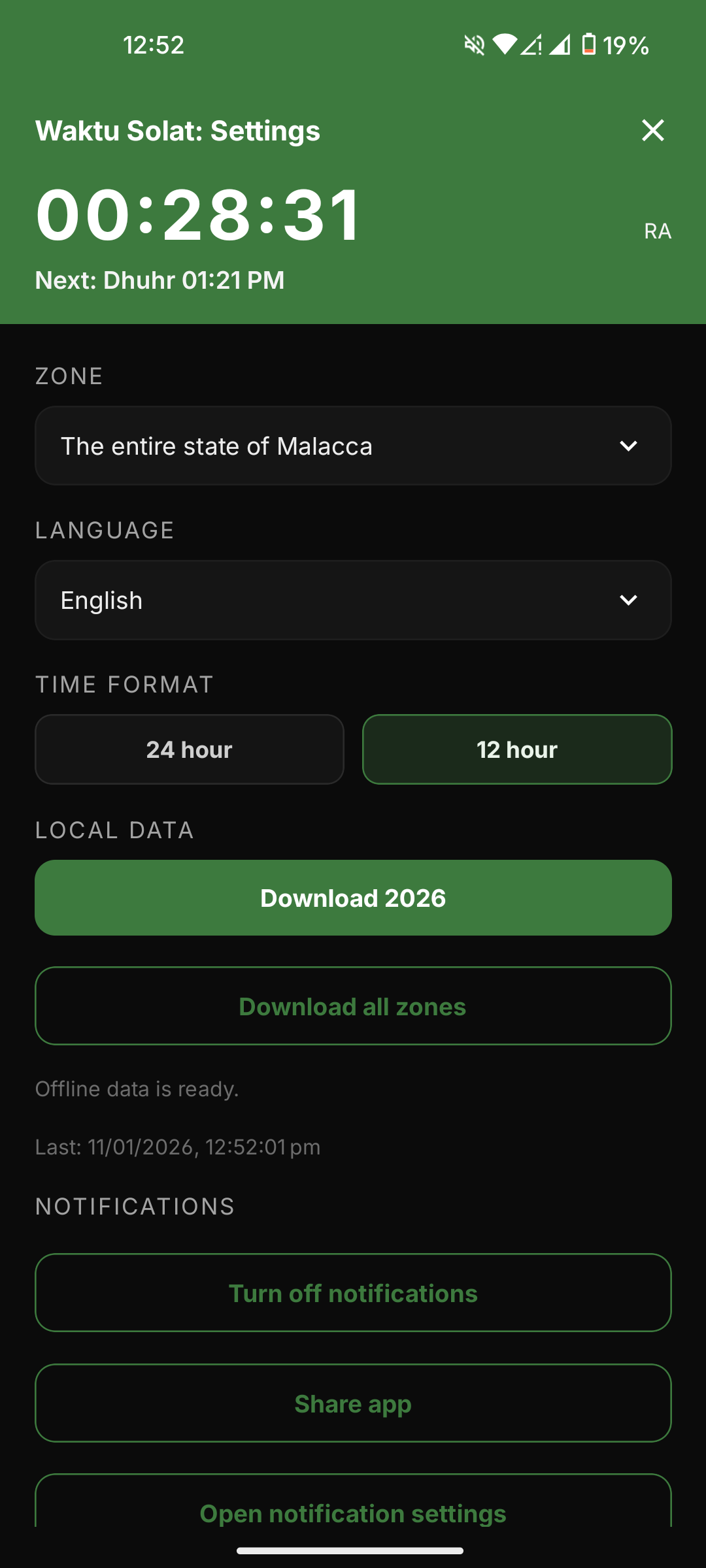Viewport: 706px width, 1568px height.
Task: Tap the RA label in header
Action: coord(657,231)
